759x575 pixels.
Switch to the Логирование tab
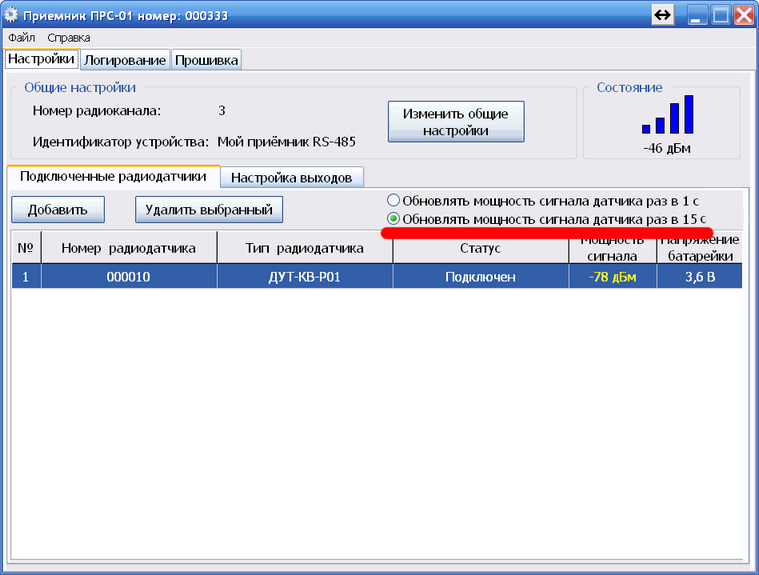coord(125,60)
